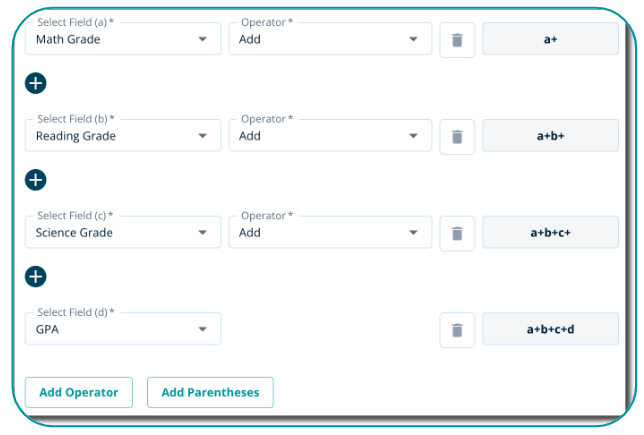Delete the GPA field row
This screenshot has width=644, height=435.
click(457, 329)
